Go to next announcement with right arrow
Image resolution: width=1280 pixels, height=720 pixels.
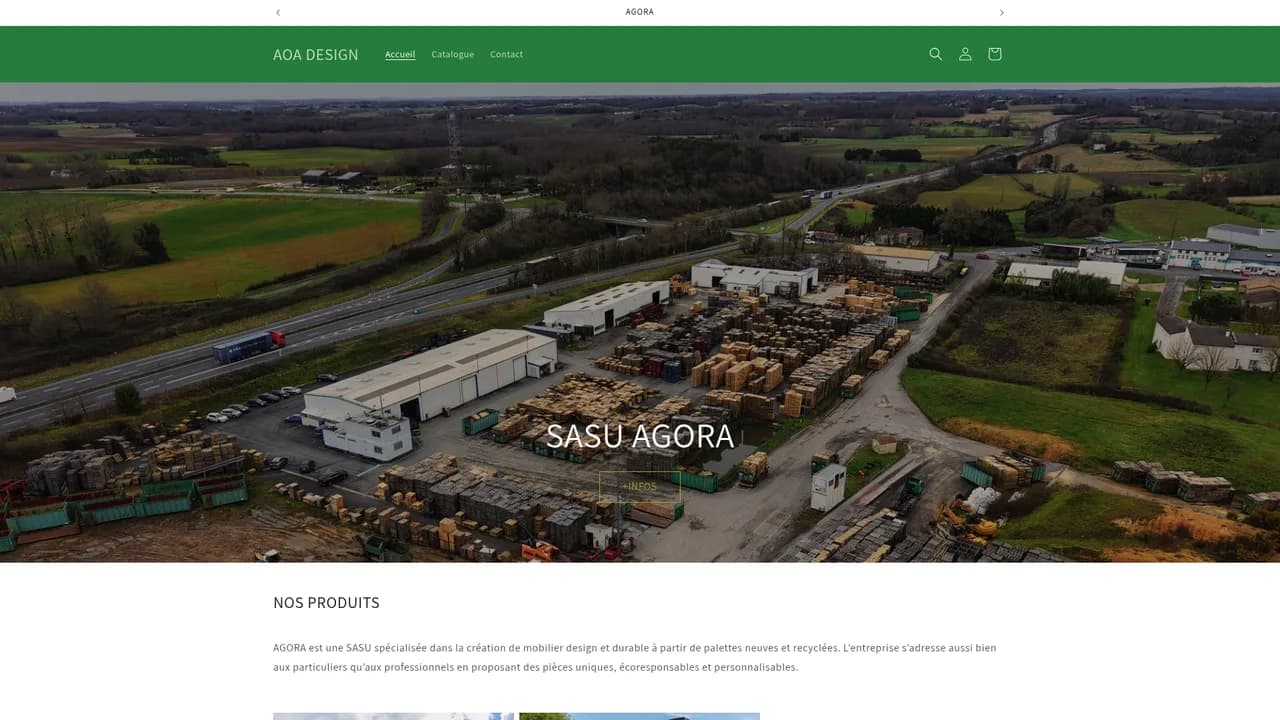[1002, 12]
